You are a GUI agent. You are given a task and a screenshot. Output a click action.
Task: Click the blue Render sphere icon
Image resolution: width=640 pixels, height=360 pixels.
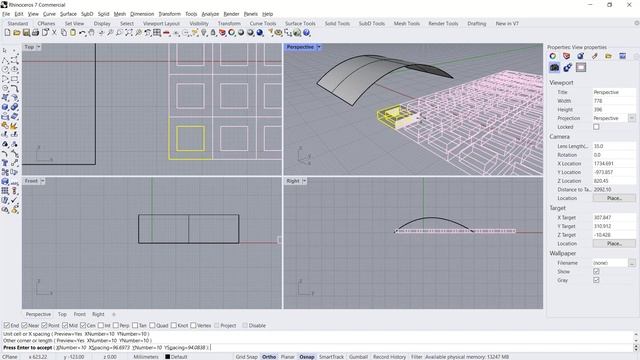pyautogui.click(x=260, y=33)
